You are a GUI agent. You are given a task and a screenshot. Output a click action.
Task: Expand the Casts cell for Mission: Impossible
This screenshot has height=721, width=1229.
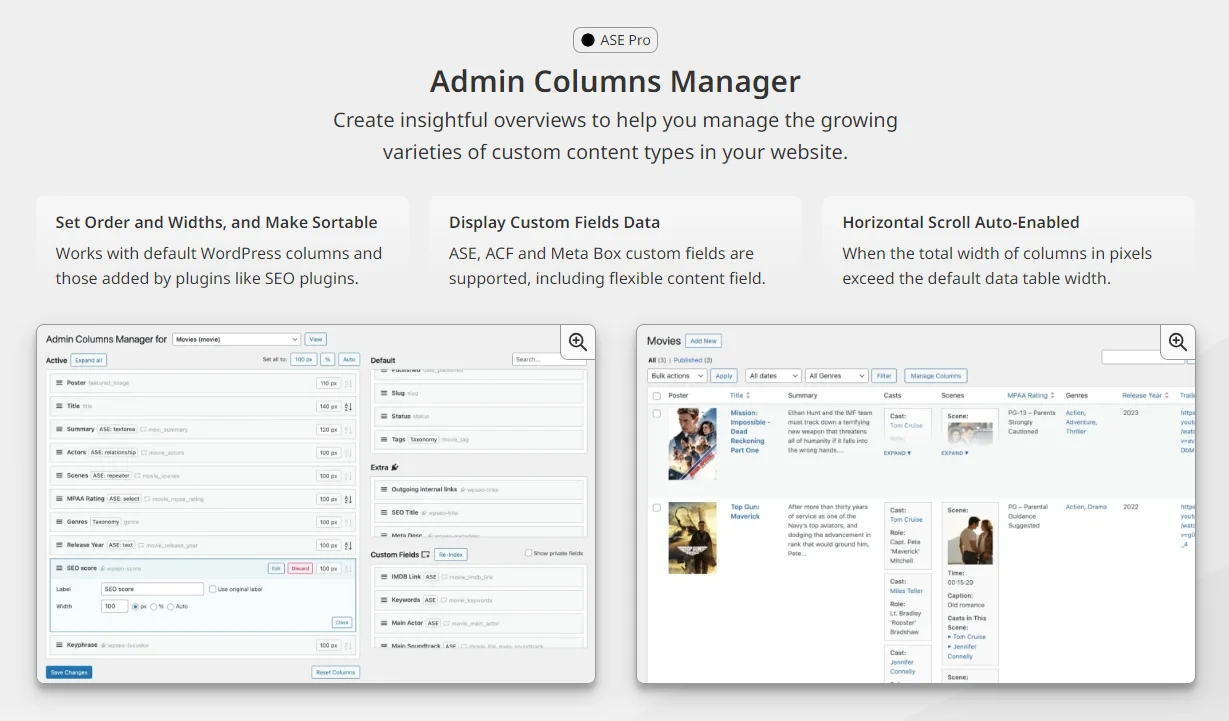pos(897,453)
